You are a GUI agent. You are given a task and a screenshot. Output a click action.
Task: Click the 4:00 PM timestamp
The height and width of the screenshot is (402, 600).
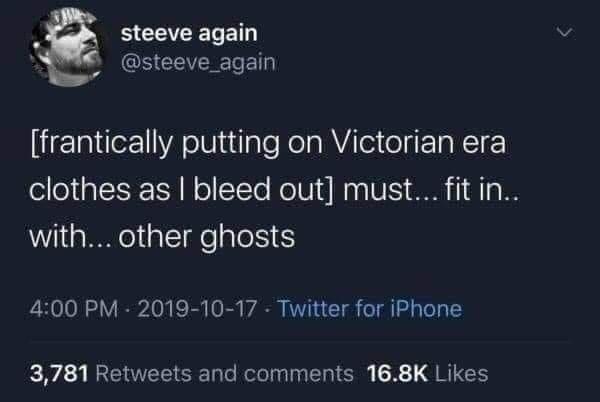pos(74,309)
